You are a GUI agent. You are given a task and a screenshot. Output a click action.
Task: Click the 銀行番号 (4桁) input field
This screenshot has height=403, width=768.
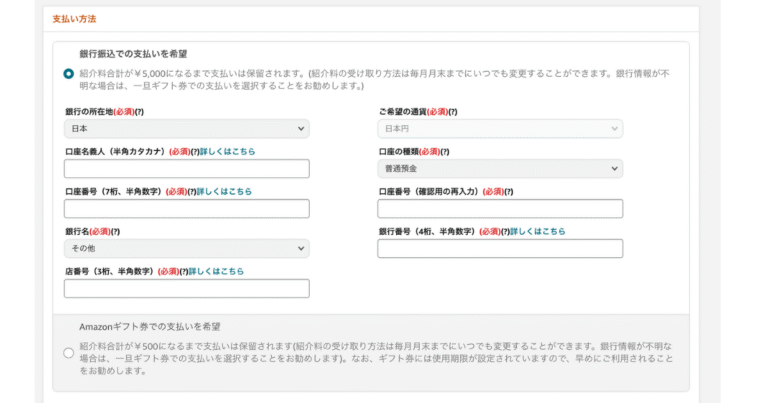(x=500, y=248)
